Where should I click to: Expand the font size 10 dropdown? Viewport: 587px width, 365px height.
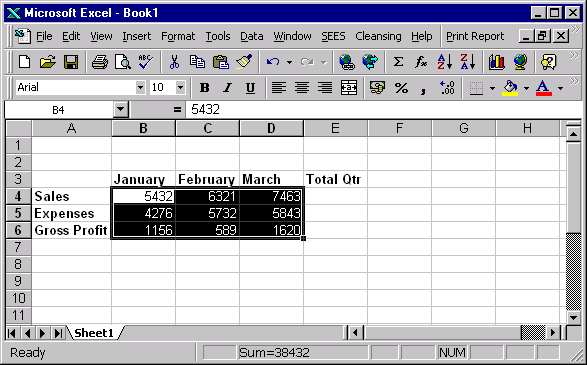click(180, 88)
